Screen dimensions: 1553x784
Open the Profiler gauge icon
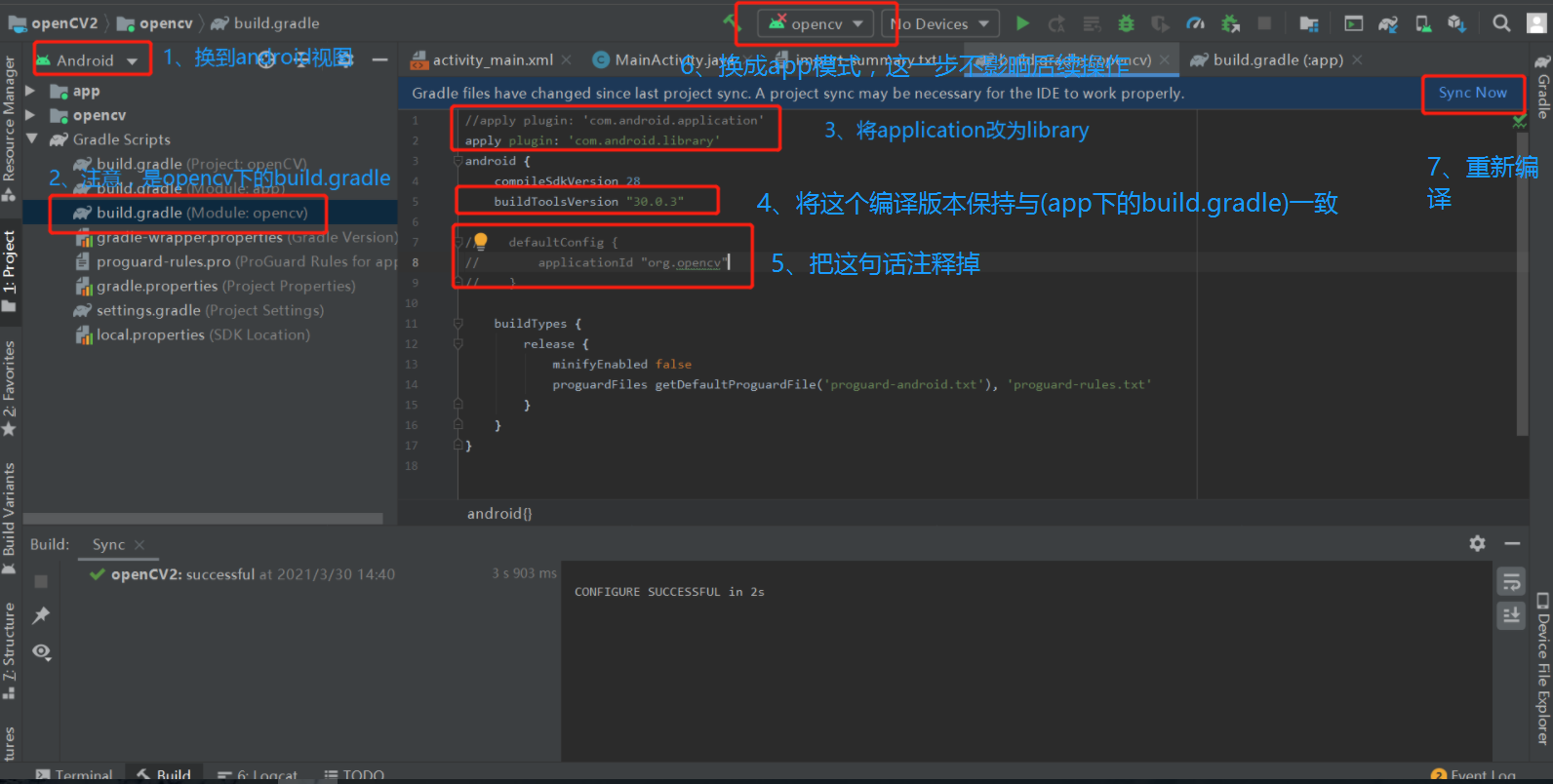click(1195, 23)
